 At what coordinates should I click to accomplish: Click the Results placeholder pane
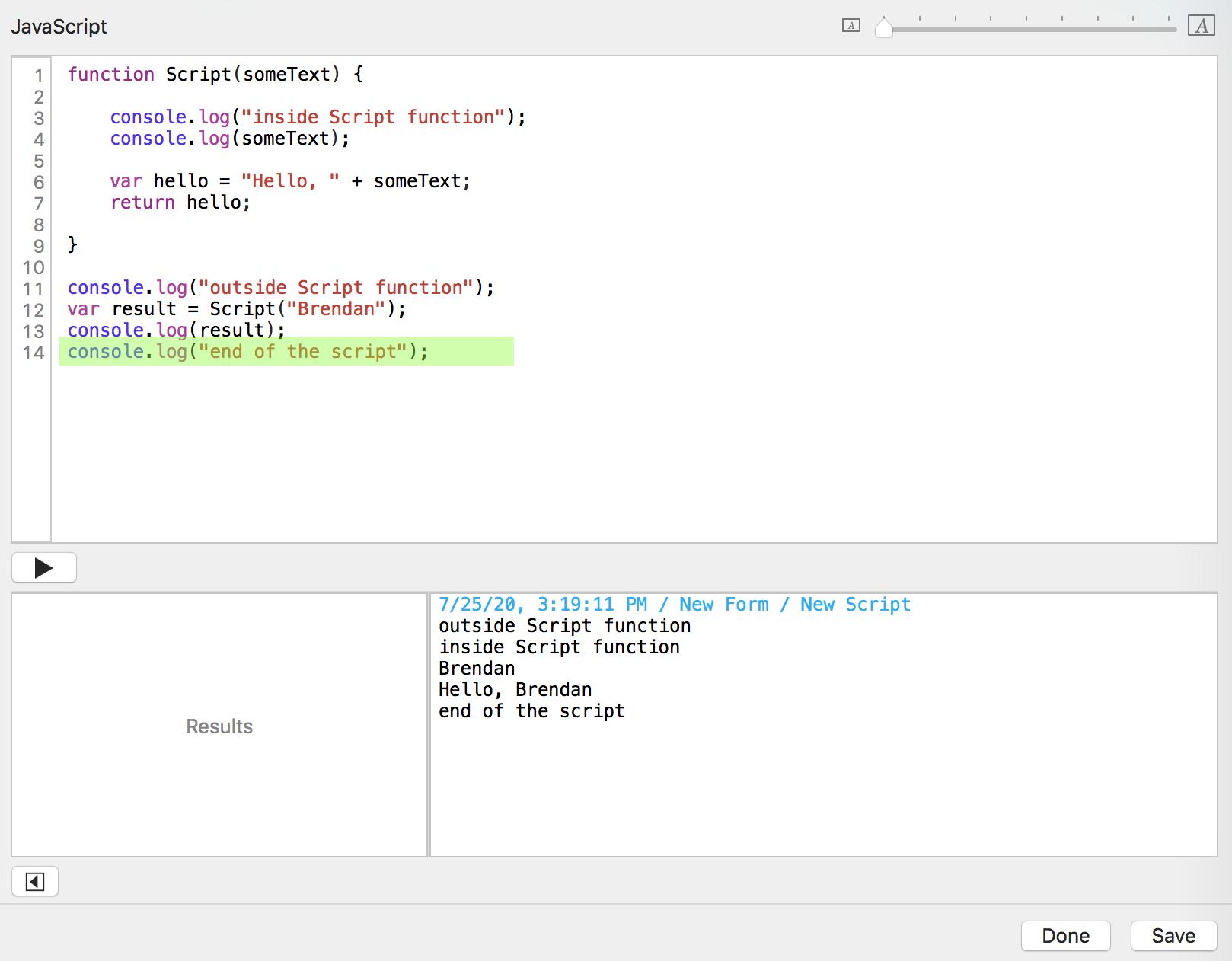pyautogui.click(x=219, y=726)
